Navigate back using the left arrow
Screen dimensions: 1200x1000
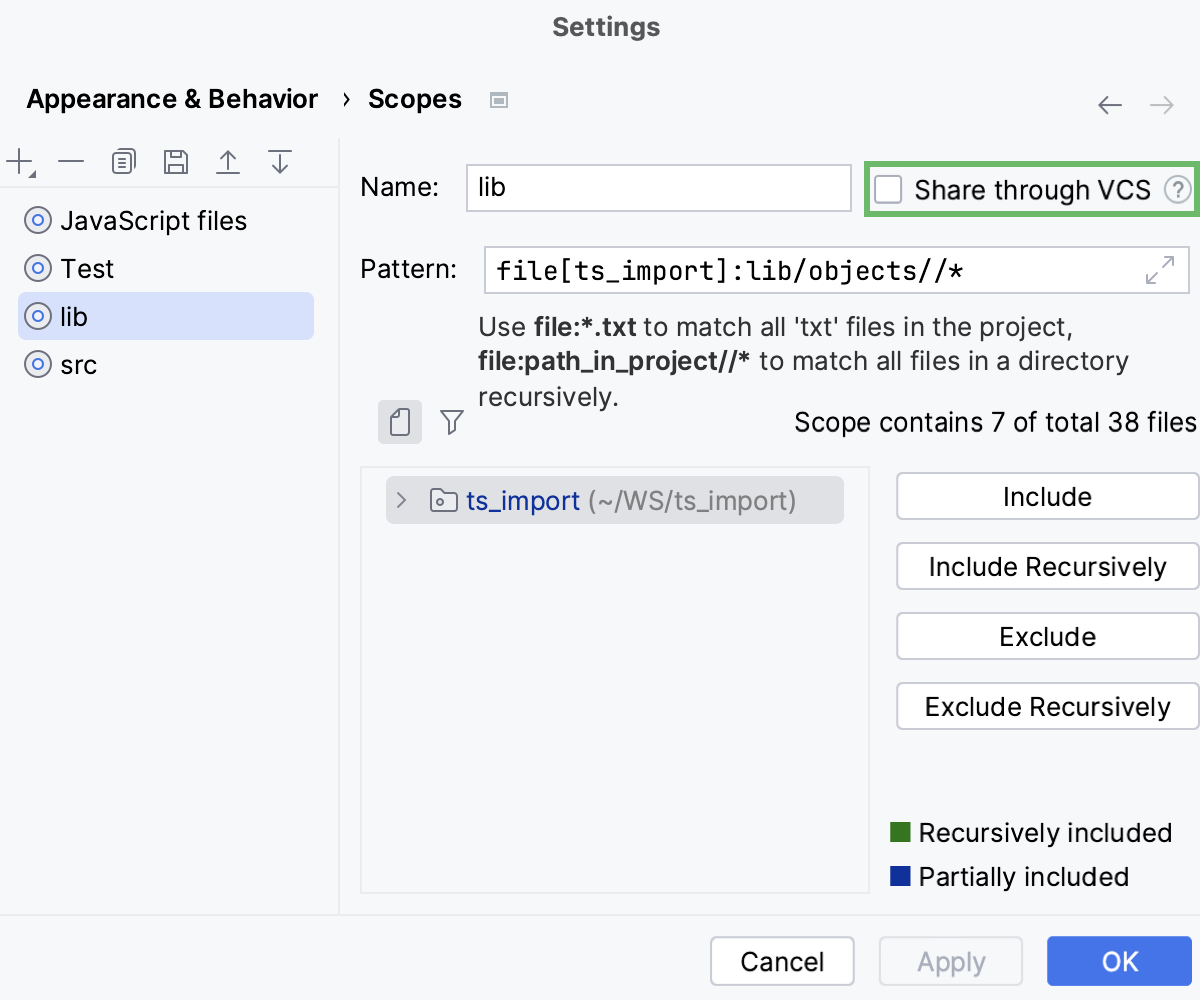point(1110,104)
